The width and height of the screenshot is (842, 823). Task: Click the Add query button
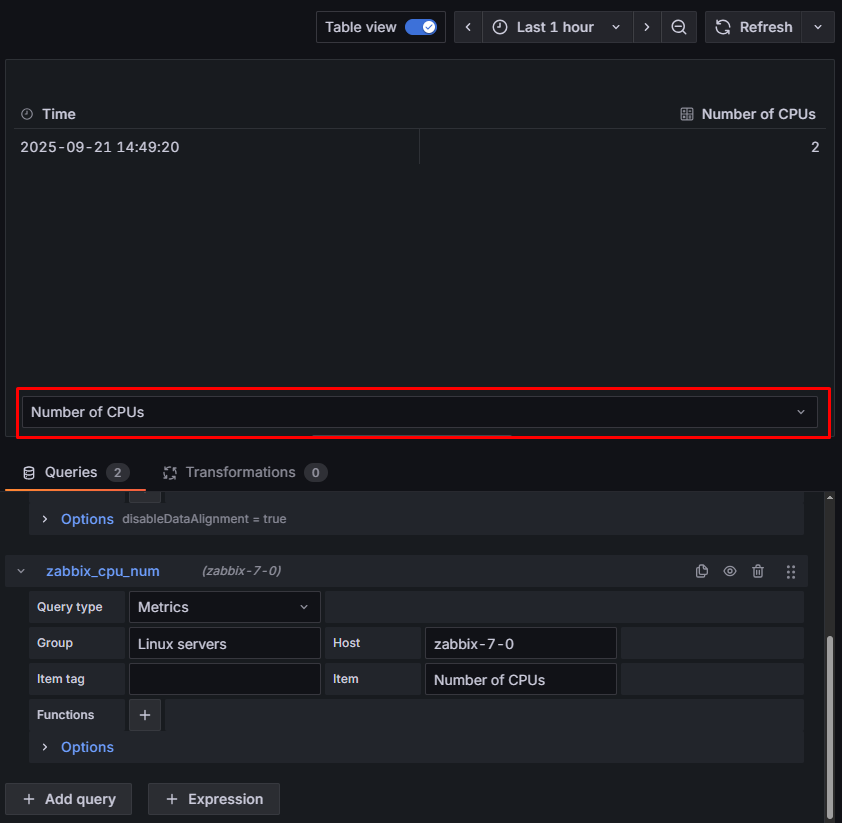click(x=70, y=799)
